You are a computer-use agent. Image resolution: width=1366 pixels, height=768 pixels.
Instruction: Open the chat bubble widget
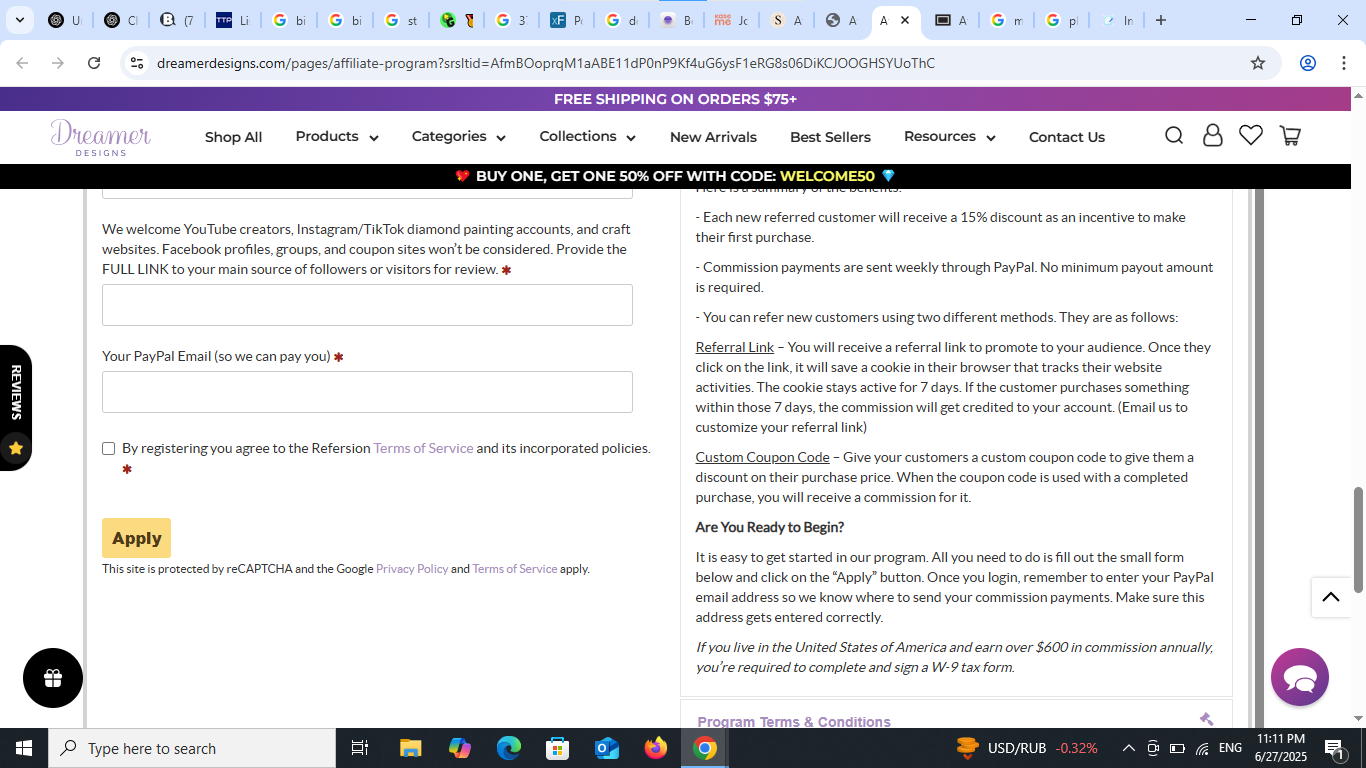(1300, 677)
